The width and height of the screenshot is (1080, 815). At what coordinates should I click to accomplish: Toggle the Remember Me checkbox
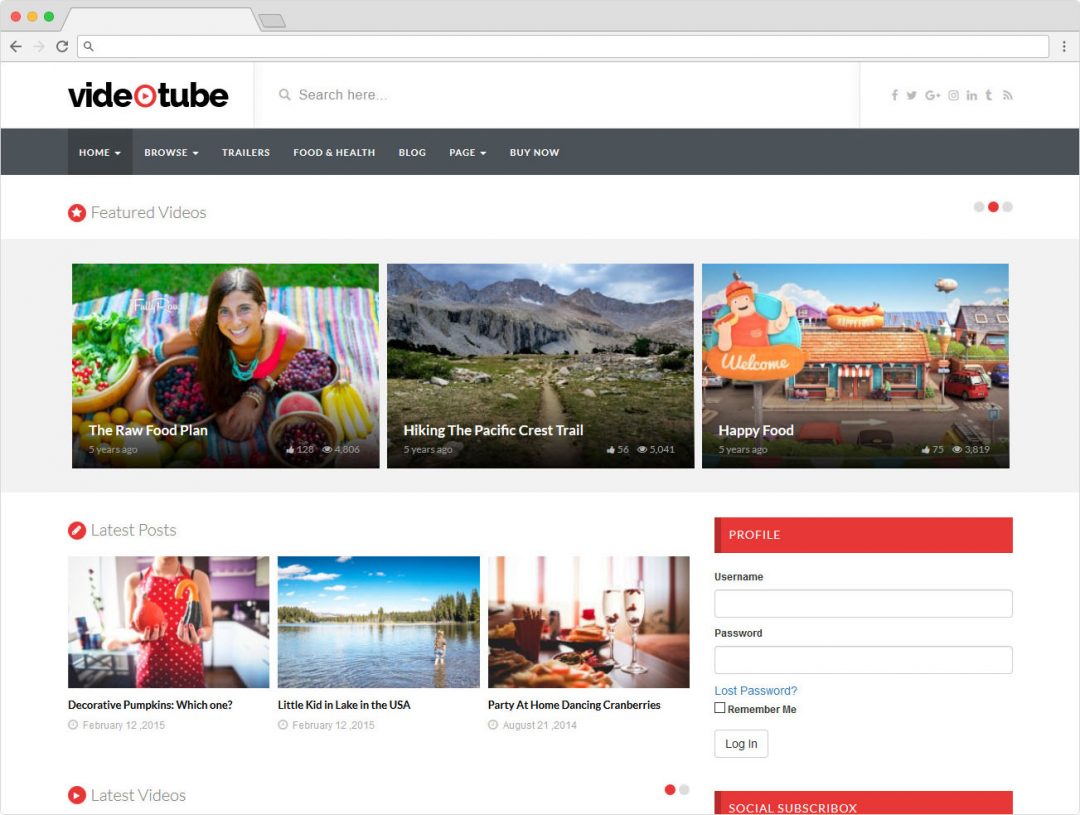(720, 708)
